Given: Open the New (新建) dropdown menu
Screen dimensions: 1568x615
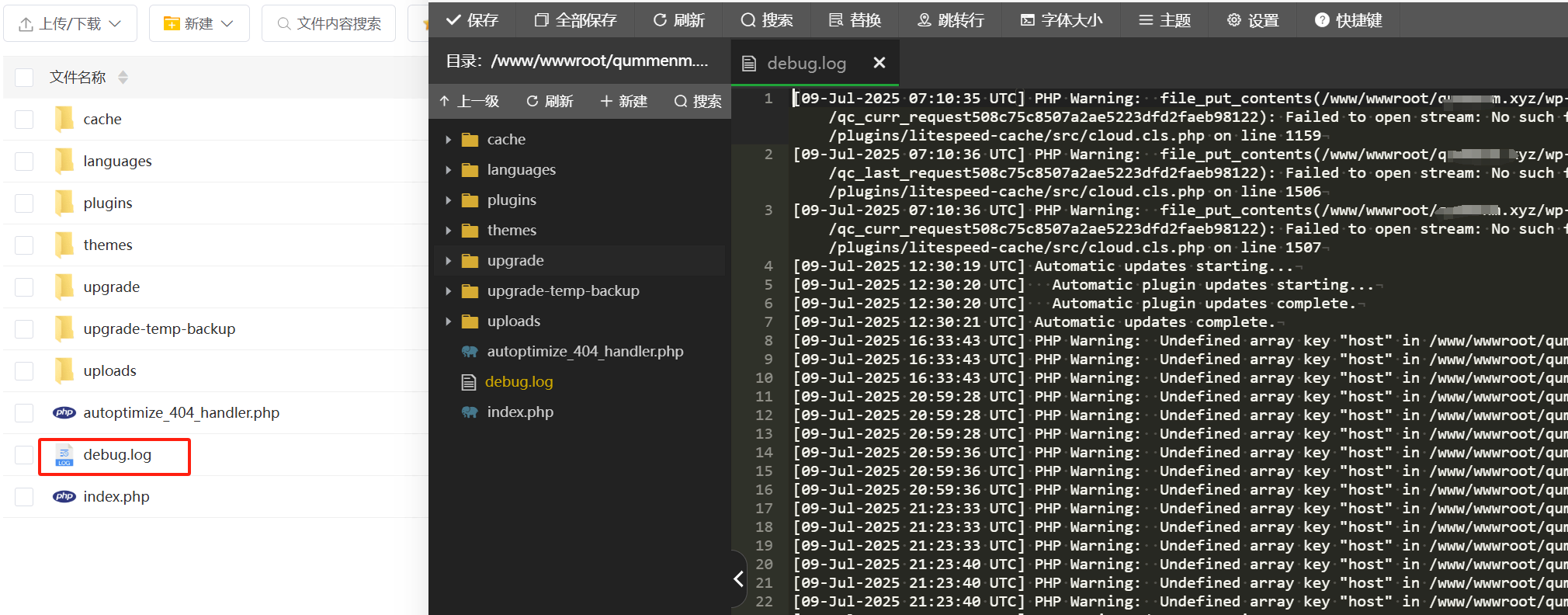Looking at the screenshot, I should click(x=199, y=24).
